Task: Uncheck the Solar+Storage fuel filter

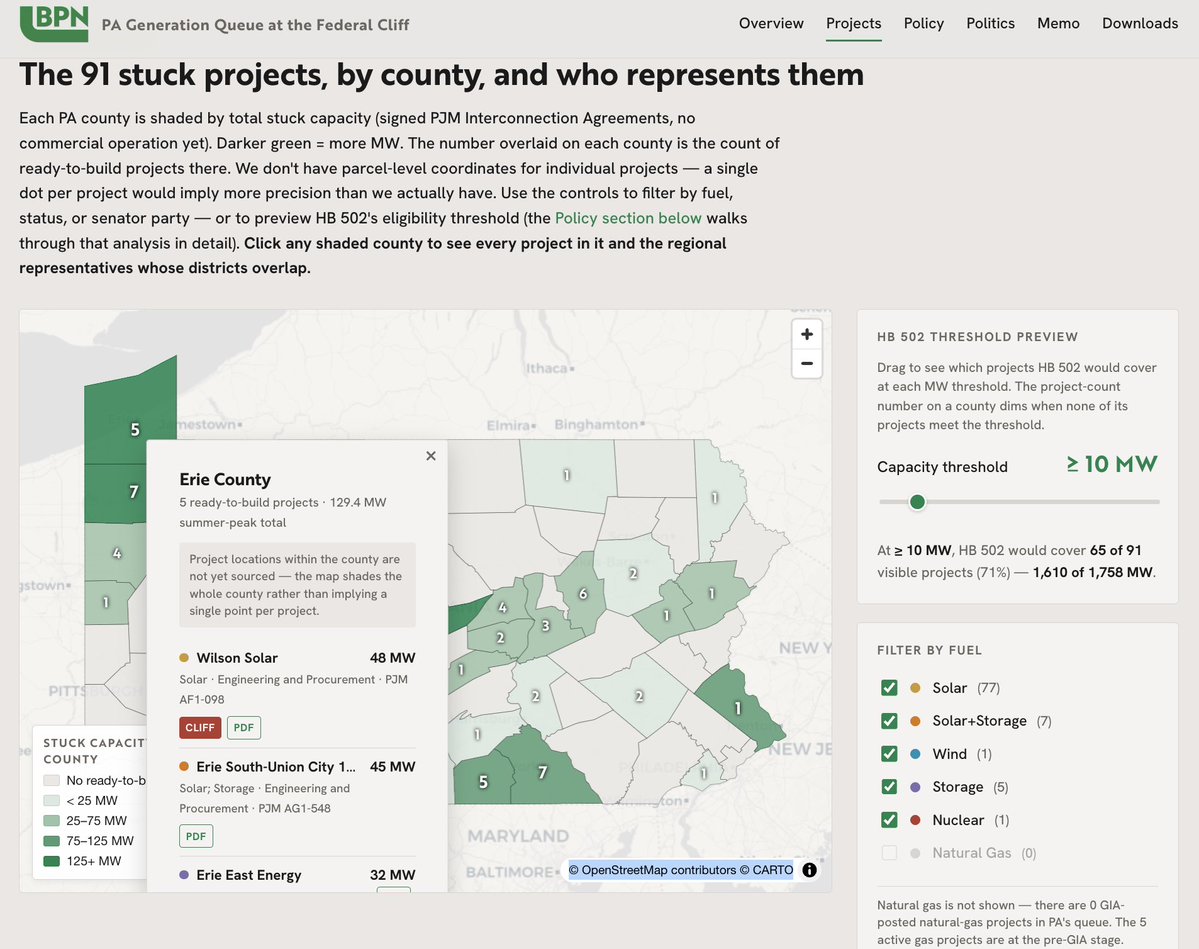Action: pyautogui.click(x=889, y=720)
